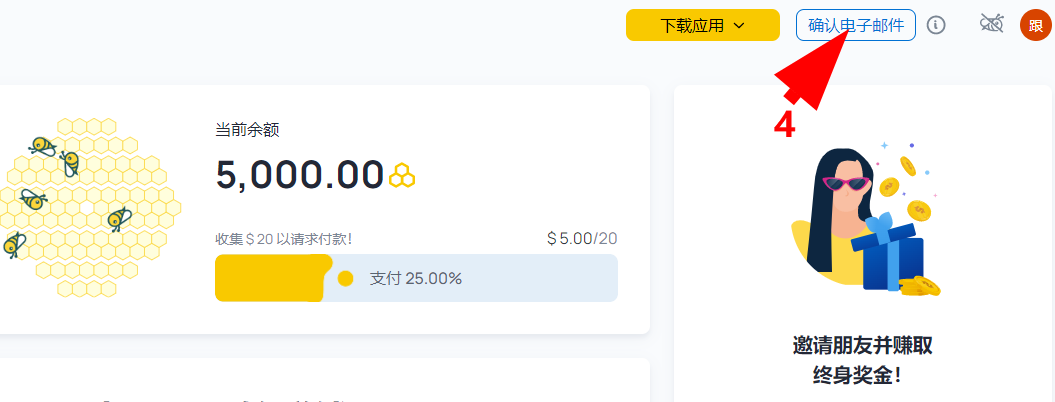Screen dimensions: 1055x402
Task: Click the 当前余额 label
Action: tap(247, 130)
